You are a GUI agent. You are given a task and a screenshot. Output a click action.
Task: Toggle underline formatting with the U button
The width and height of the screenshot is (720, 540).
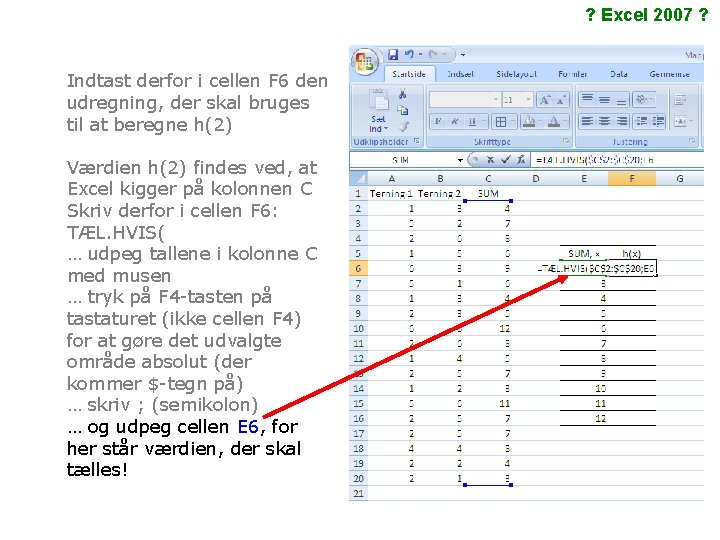coord(472,122)
